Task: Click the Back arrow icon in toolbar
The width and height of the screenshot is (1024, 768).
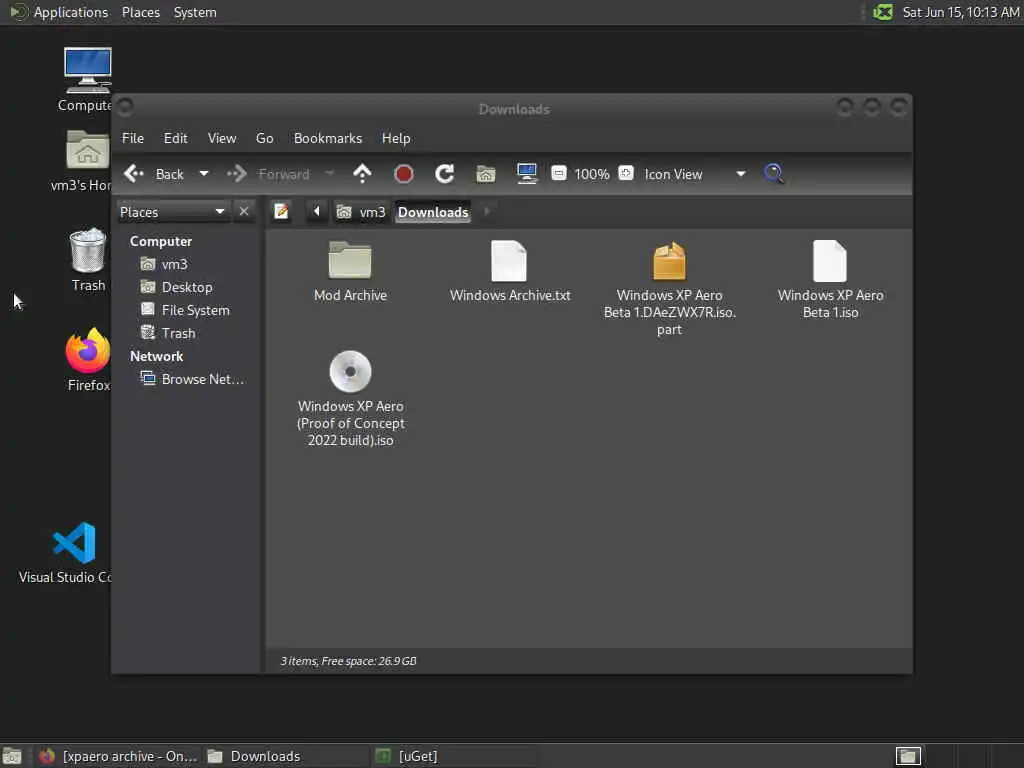Action: tap(134, 174)
